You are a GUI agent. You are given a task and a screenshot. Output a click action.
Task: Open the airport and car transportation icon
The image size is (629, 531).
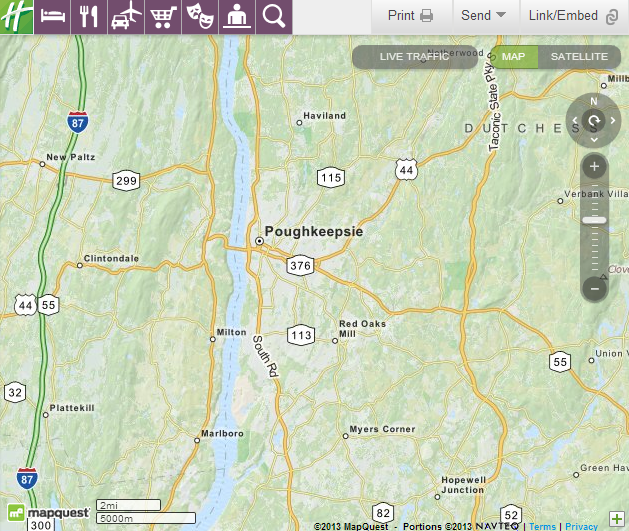[x=126, y=17]
